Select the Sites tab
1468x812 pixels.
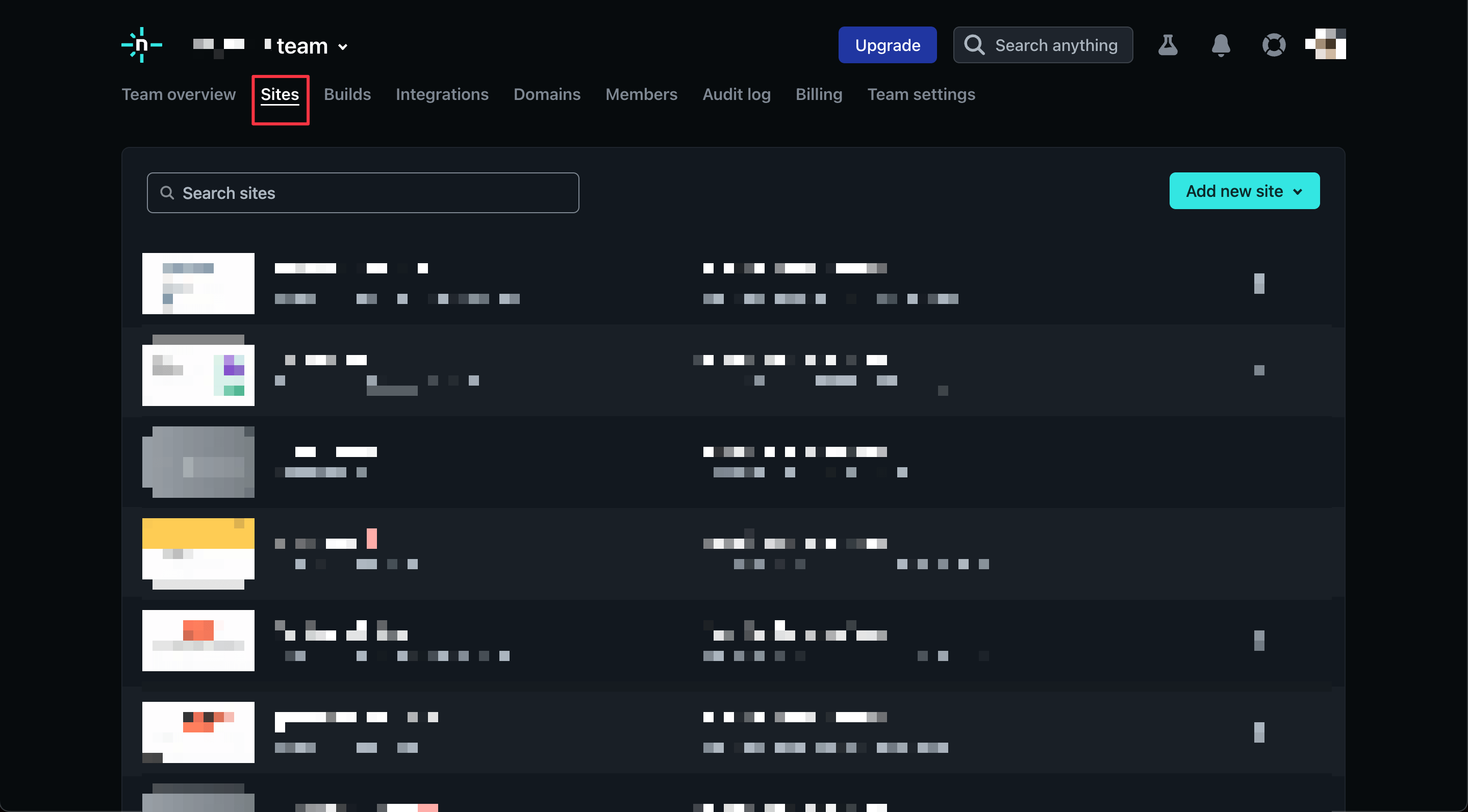(x=280, y=94)
